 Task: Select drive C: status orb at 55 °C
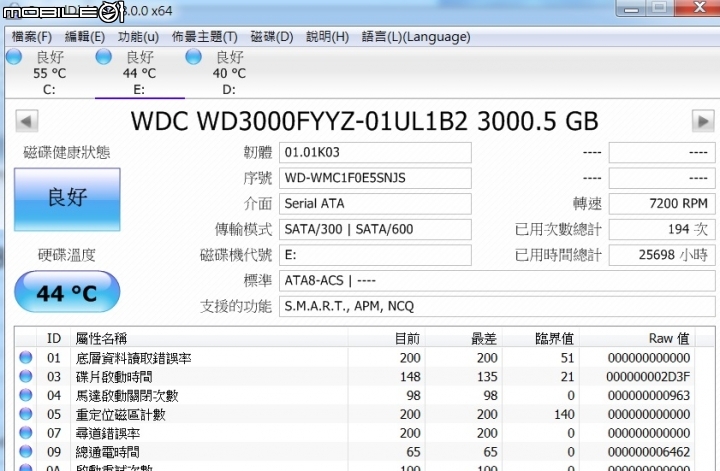[x=14, y=57]
